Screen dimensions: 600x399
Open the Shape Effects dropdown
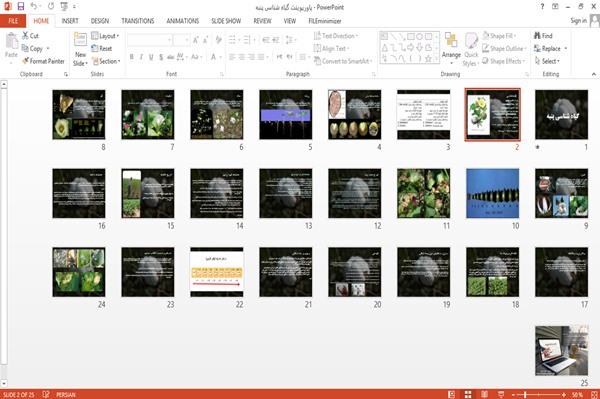pos(504,61)
